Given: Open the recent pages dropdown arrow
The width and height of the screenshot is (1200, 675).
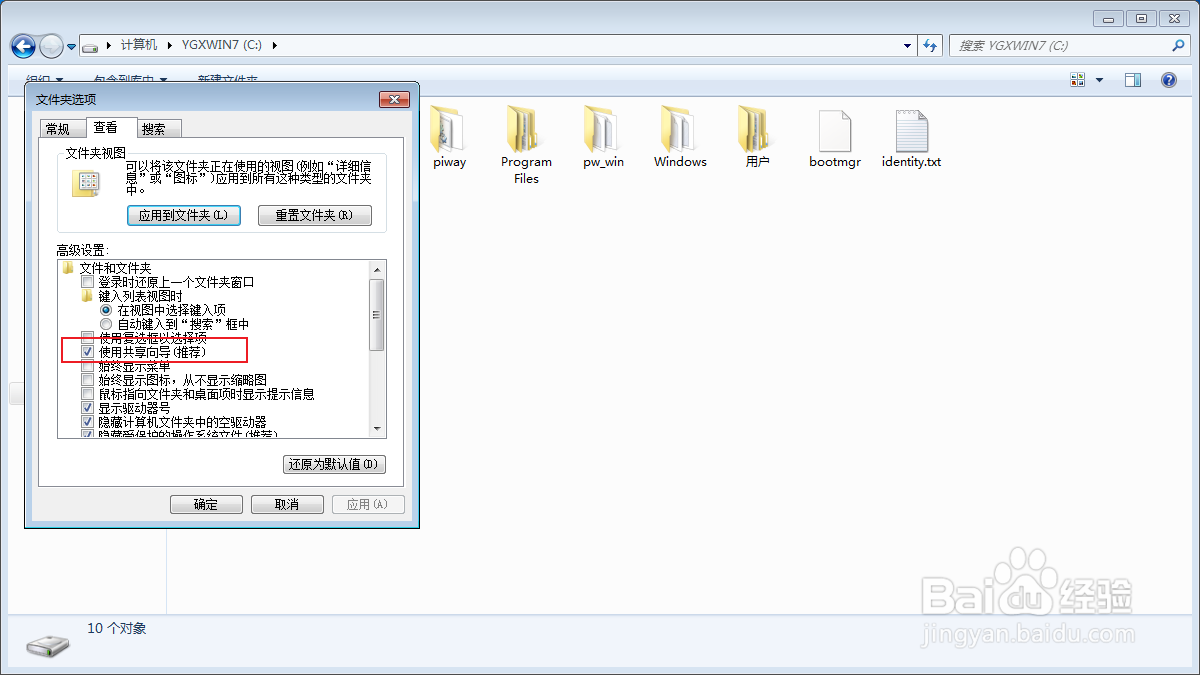Looking at the screenshot, I should pyautogui.click(x=72, y=47).
